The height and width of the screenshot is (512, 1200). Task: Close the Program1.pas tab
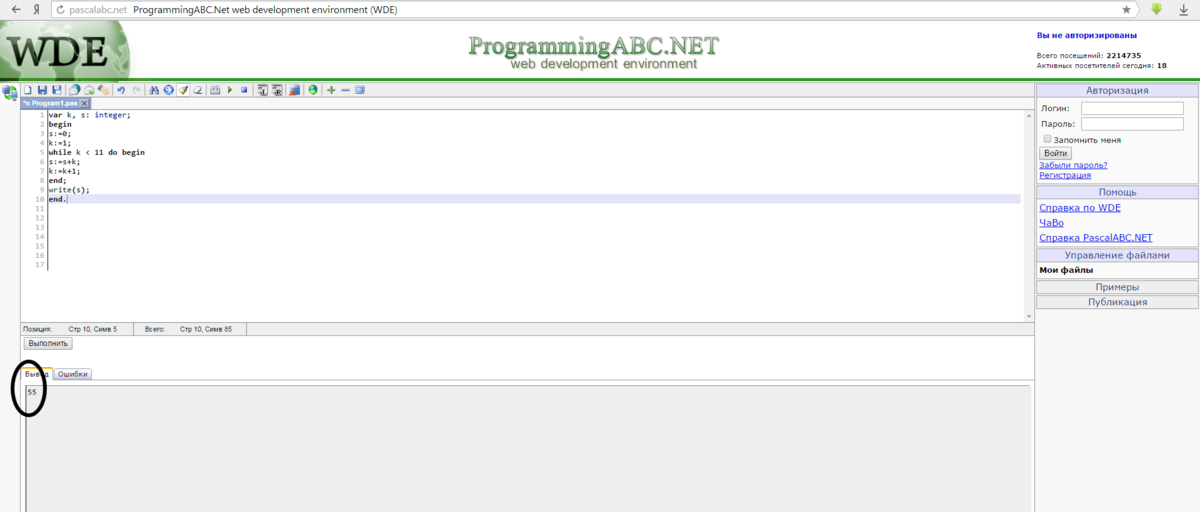85,103
